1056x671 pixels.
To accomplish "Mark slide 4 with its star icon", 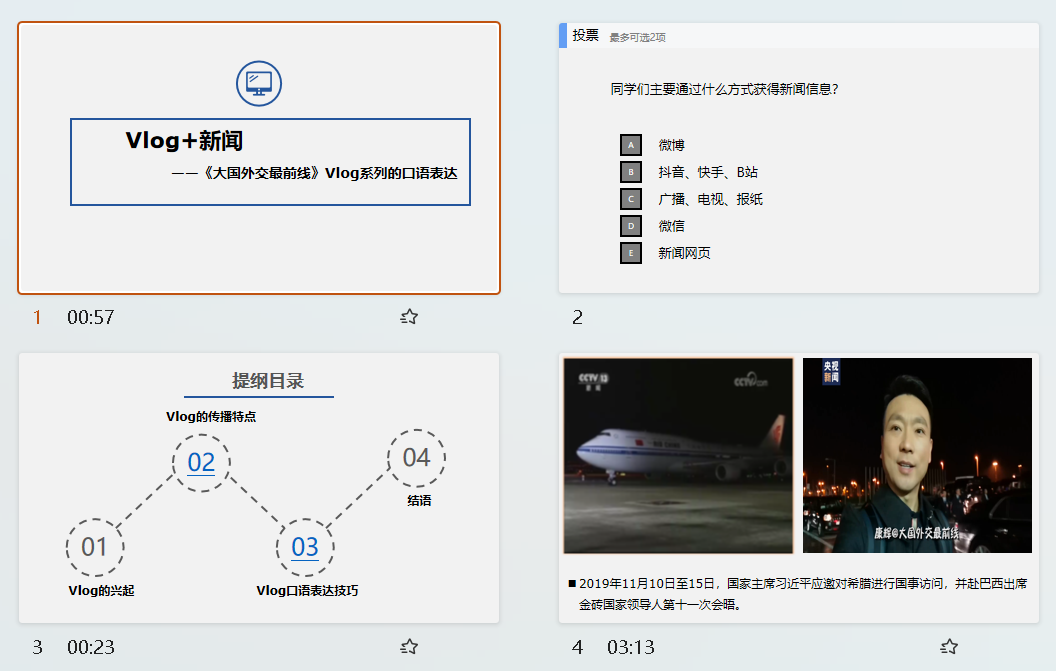I will [949, 647].
